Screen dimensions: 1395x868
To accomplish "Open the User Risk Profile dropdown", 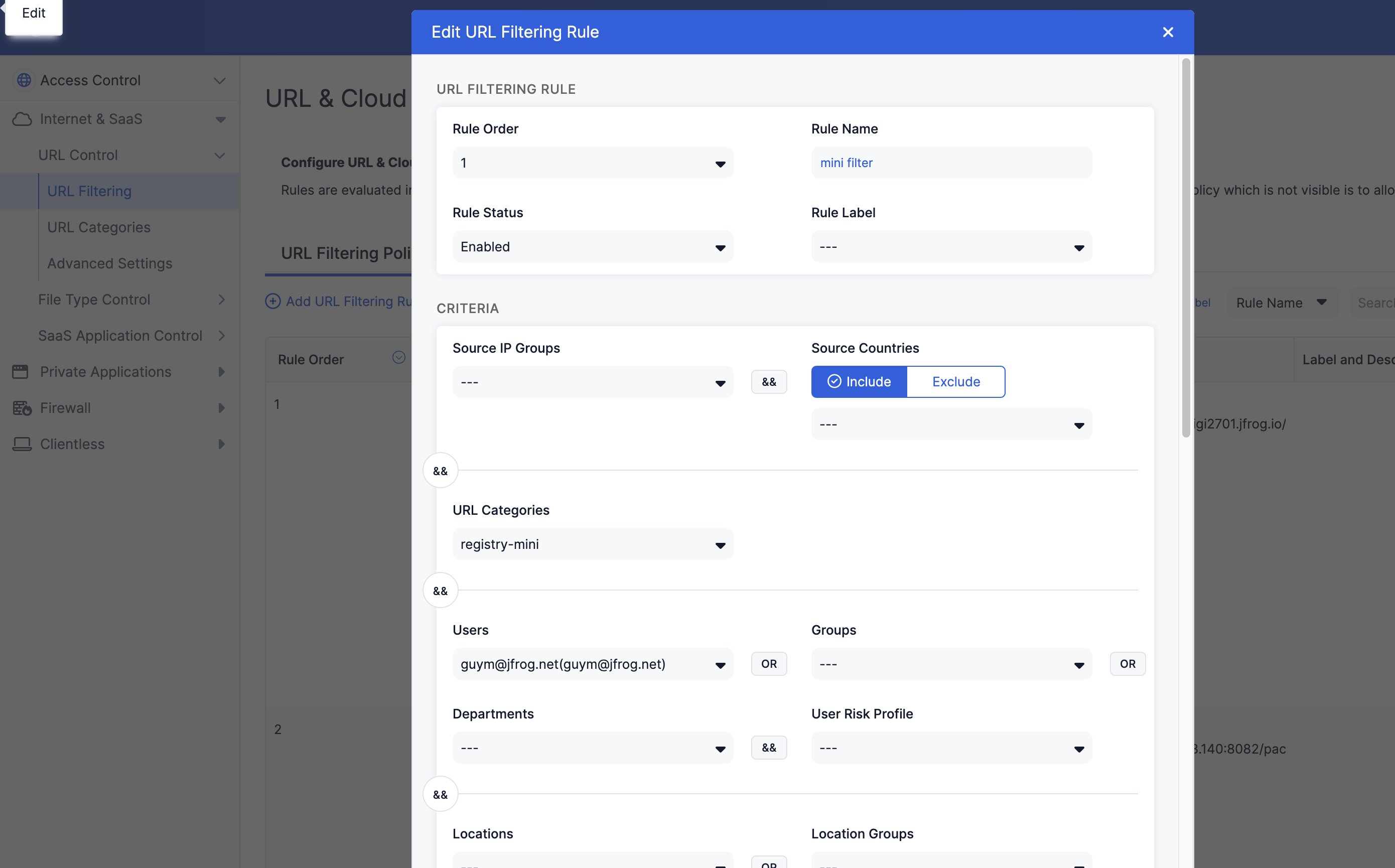I will click(x=951, y=748).
